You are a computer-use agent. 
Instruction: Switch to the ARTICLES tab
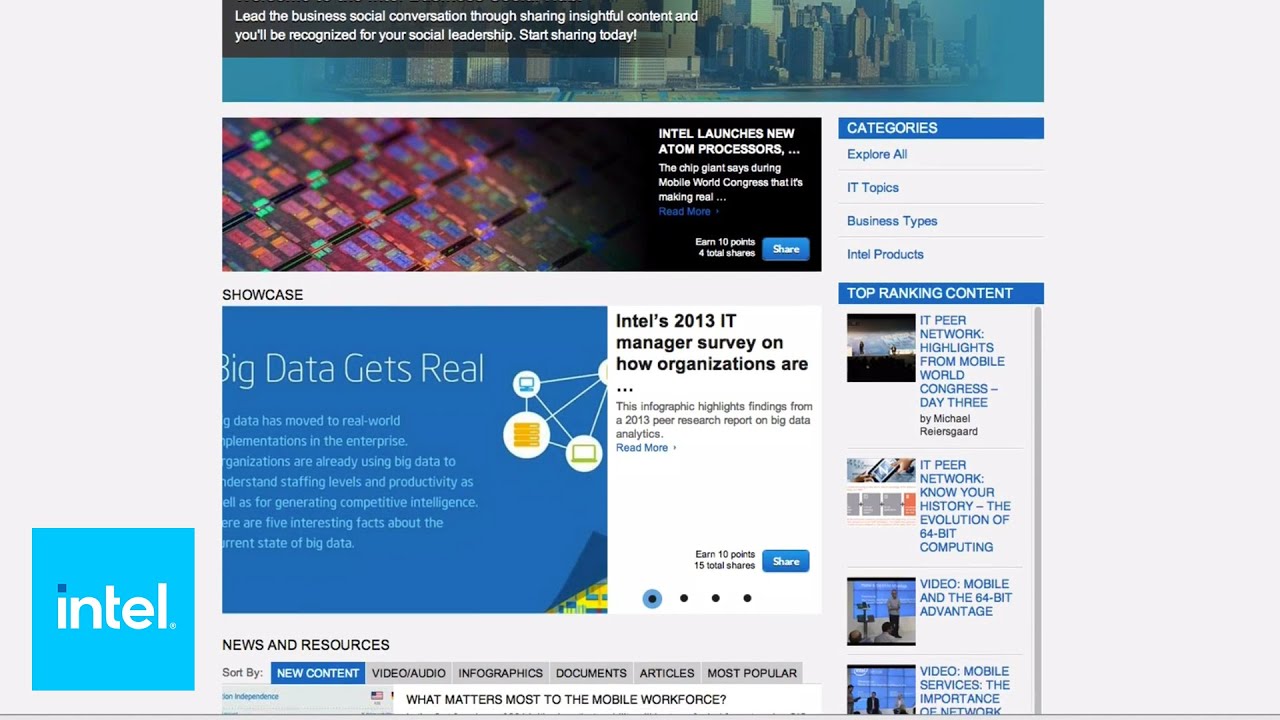pyautogui.click(x=667, y=673)
